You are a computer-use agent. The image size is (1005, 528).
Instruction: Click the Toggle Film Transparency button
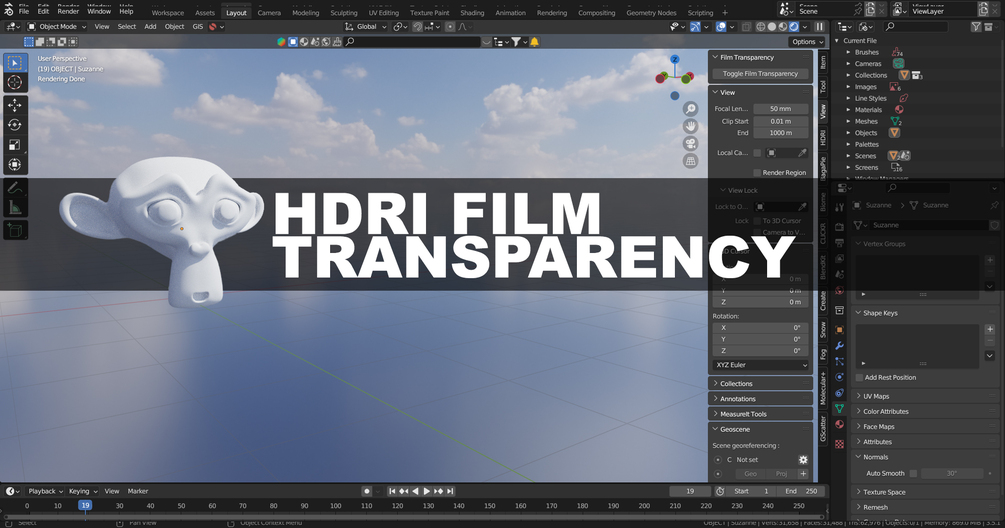[x=760, y=74]
